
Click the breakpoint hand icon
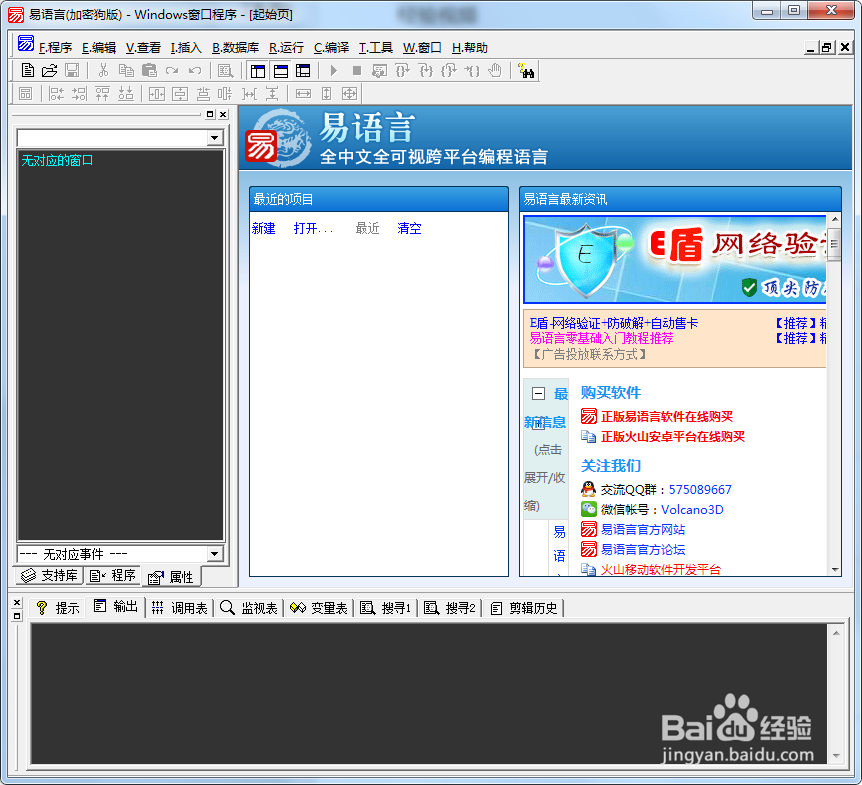[495, 70]
